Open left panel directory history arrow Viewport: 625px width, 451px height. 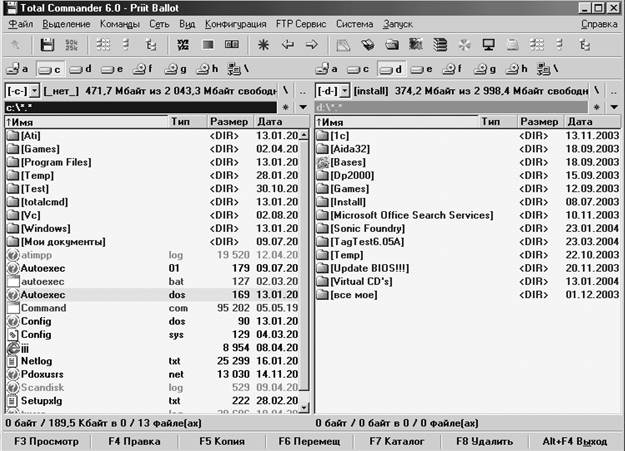[x=303, y=107]
